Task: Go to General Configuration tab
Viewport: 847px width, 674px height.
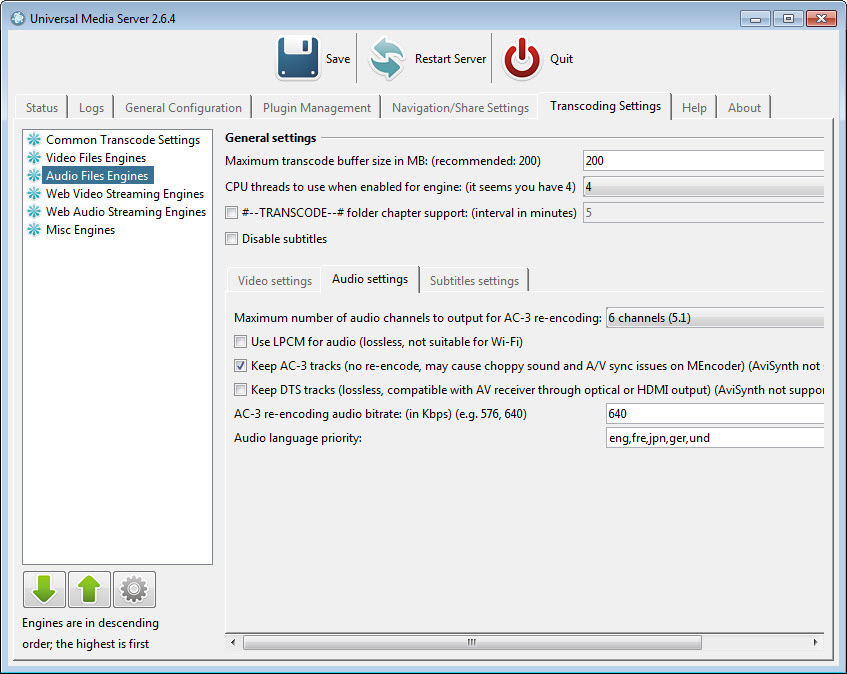Action: click(183, 107)
